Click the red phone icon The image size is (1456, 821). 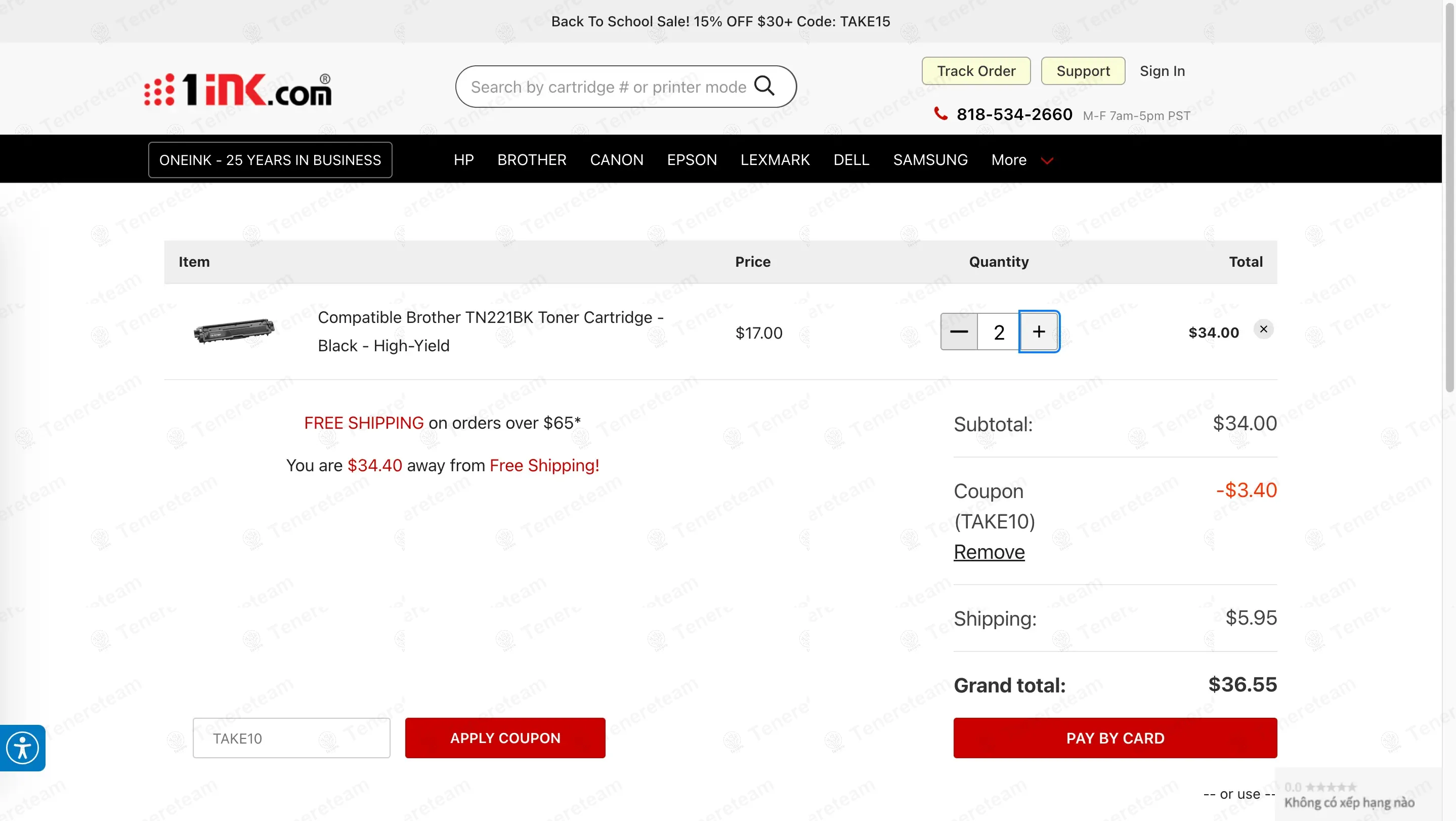(940, 114)
